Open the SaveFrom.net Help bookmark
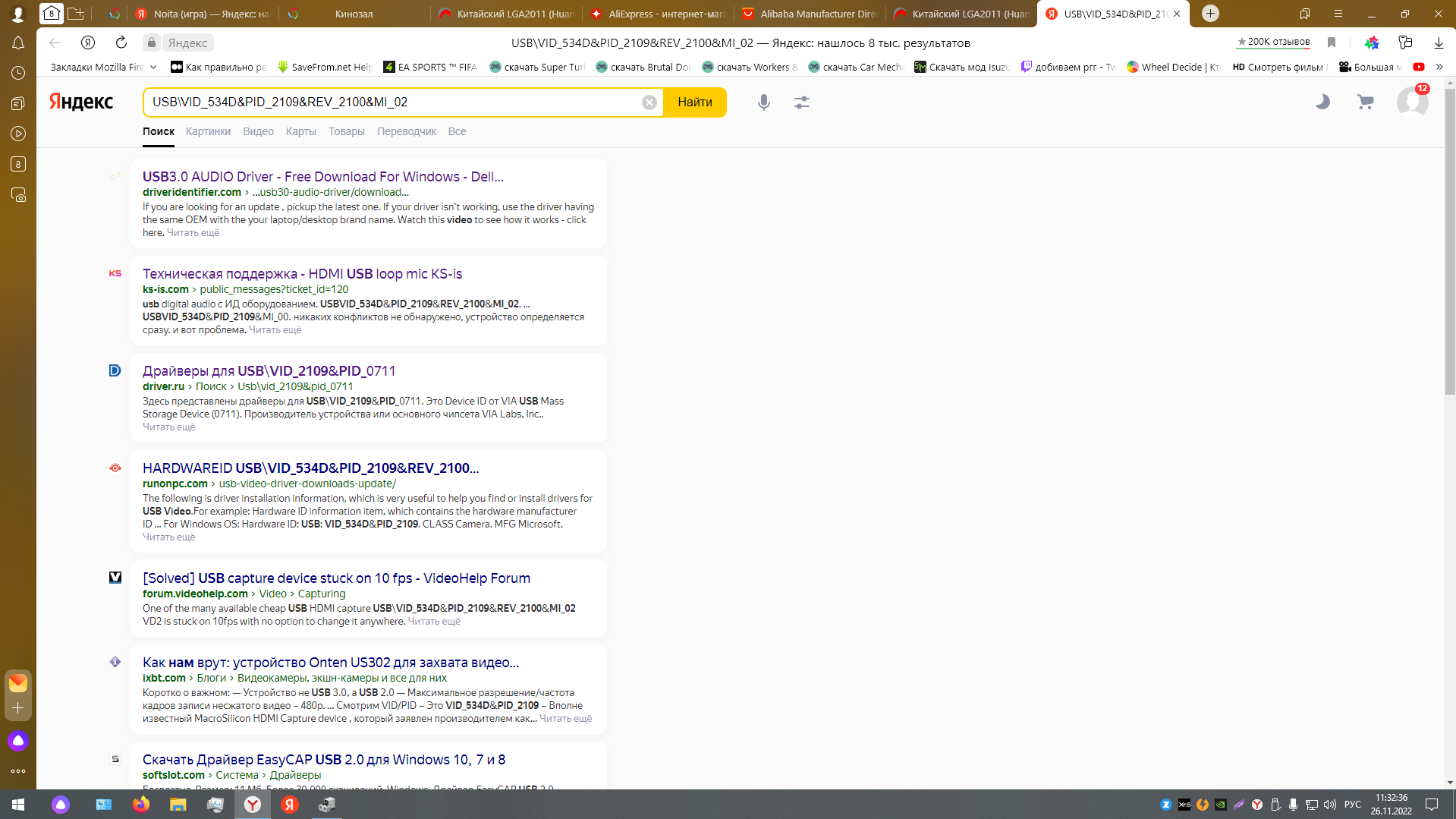Screen dimensions: 1456x819 coord(325,67)
